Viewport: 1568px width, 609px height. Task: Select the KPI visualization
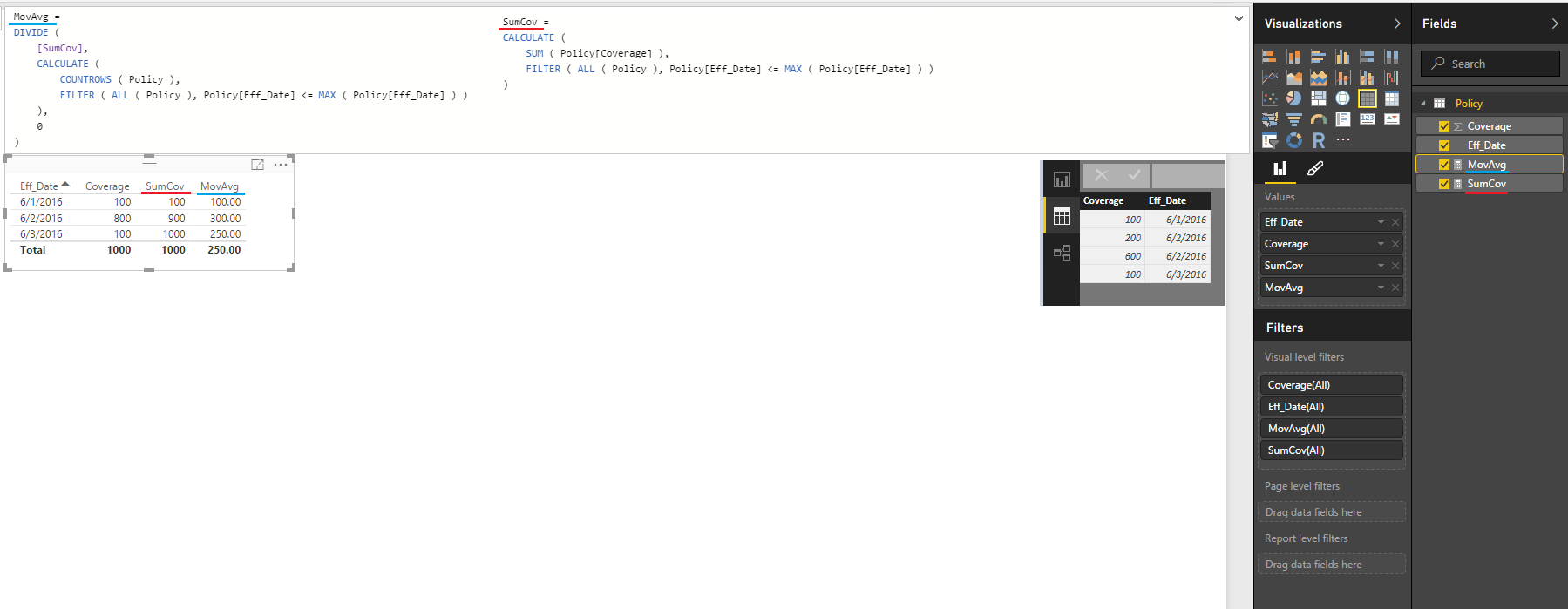(x=1391, y=119)
